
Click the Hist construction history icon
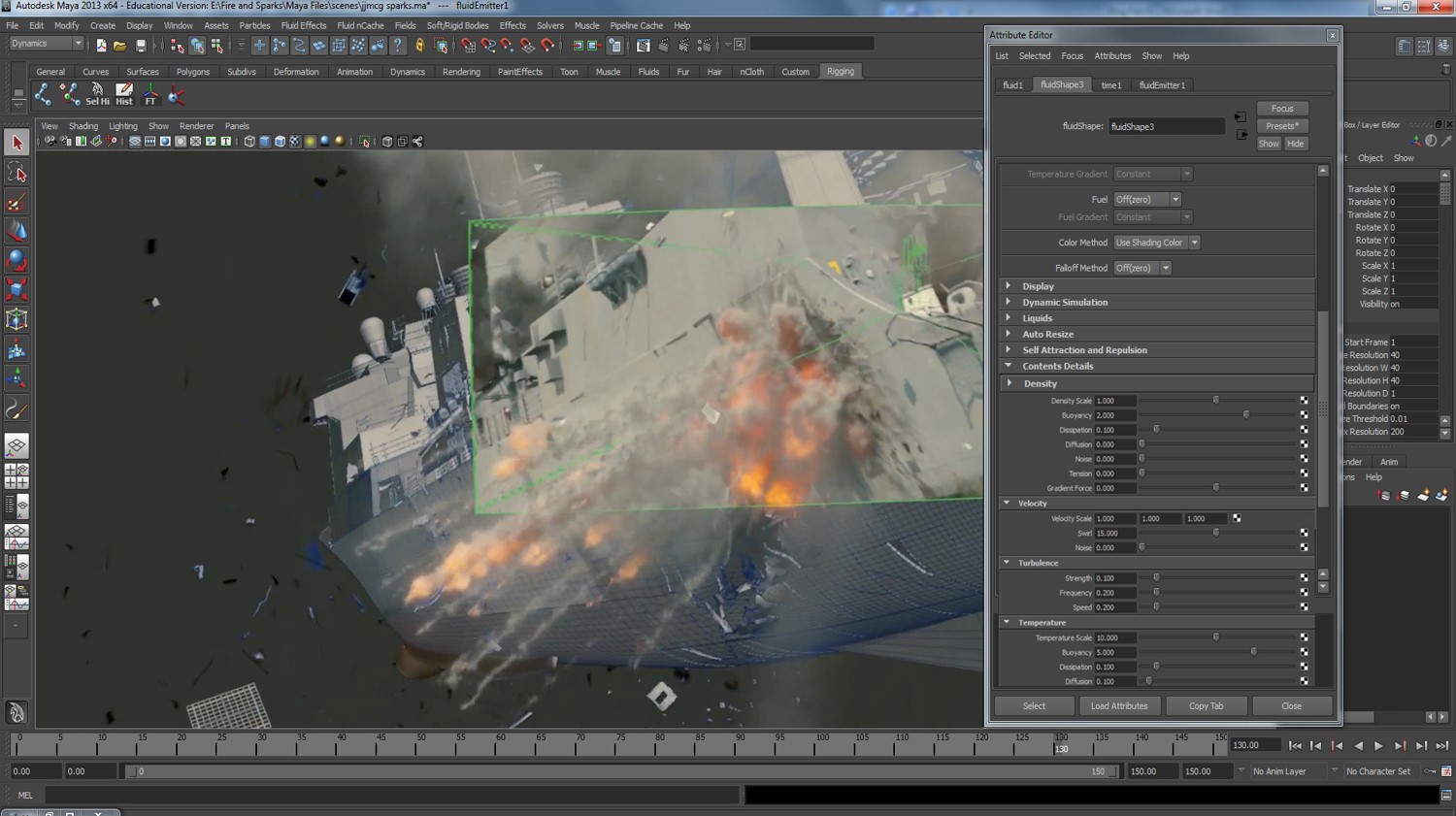(123, 93)
